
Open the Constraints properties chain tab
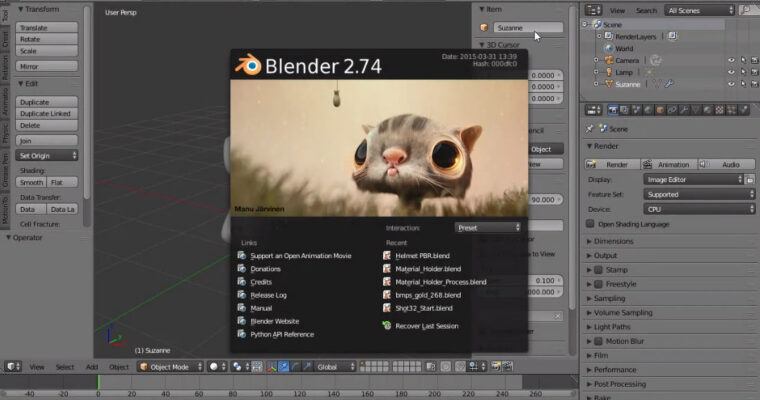click(x=672, y=110)
